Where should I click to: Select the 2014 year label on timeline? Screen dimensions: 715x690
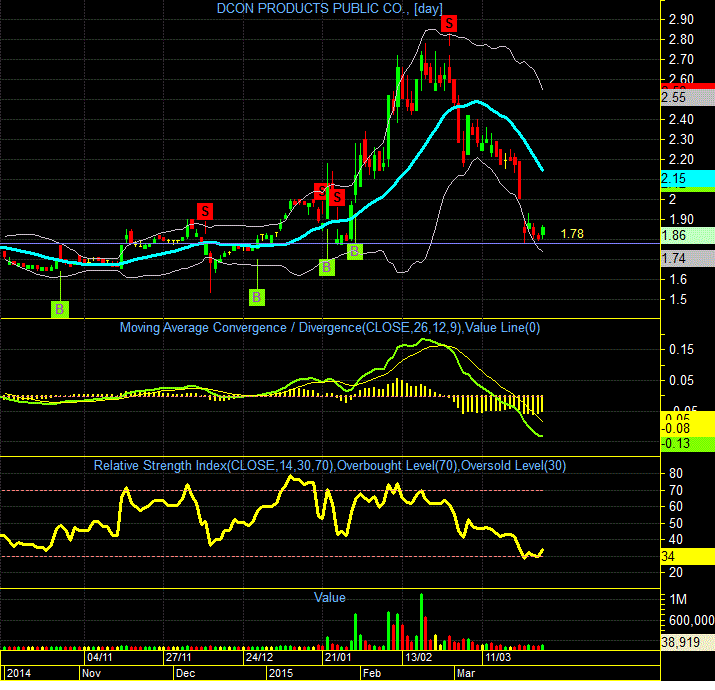point(19,674)
